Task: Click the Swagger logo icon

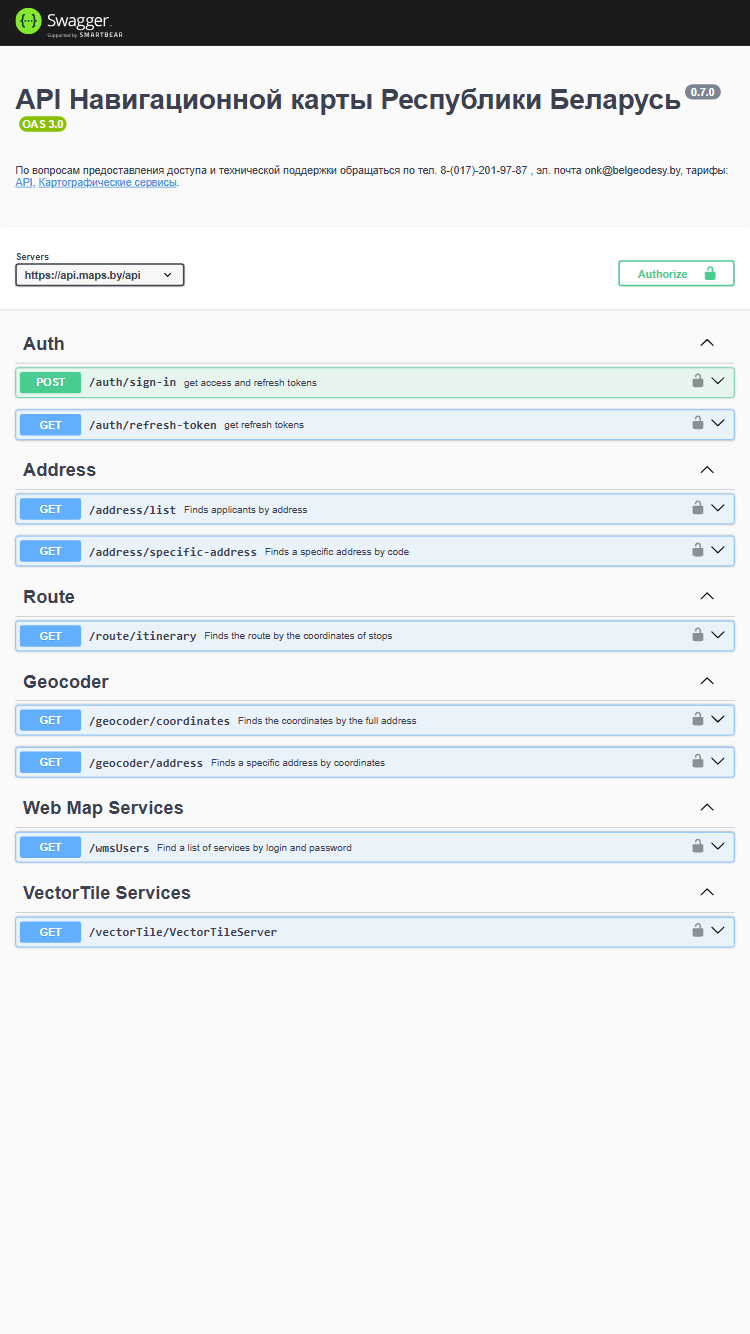Action: point(28,21)
